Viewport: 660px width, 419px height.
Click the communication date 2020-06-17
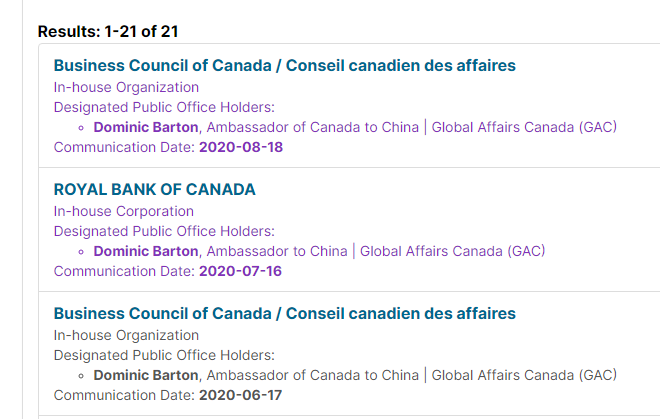pyautogui.click(x=240, y=395)
